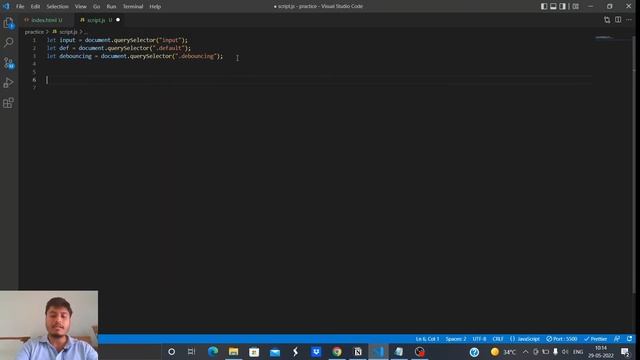Place cursor on empty line 6
Screen dimensions: 640x360
click(318, 80)
